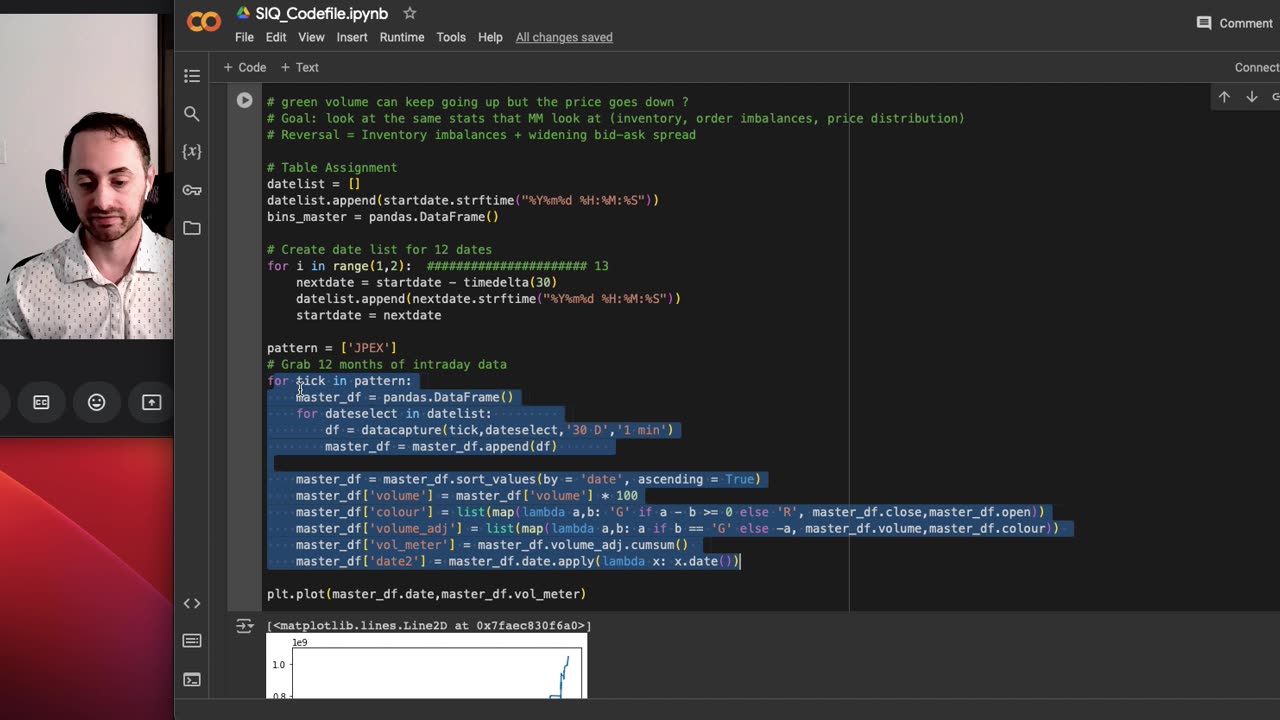Click the notebook title SIQ_Codefile.ipynb
The image size is (1280, 720).
pos(321,14)
